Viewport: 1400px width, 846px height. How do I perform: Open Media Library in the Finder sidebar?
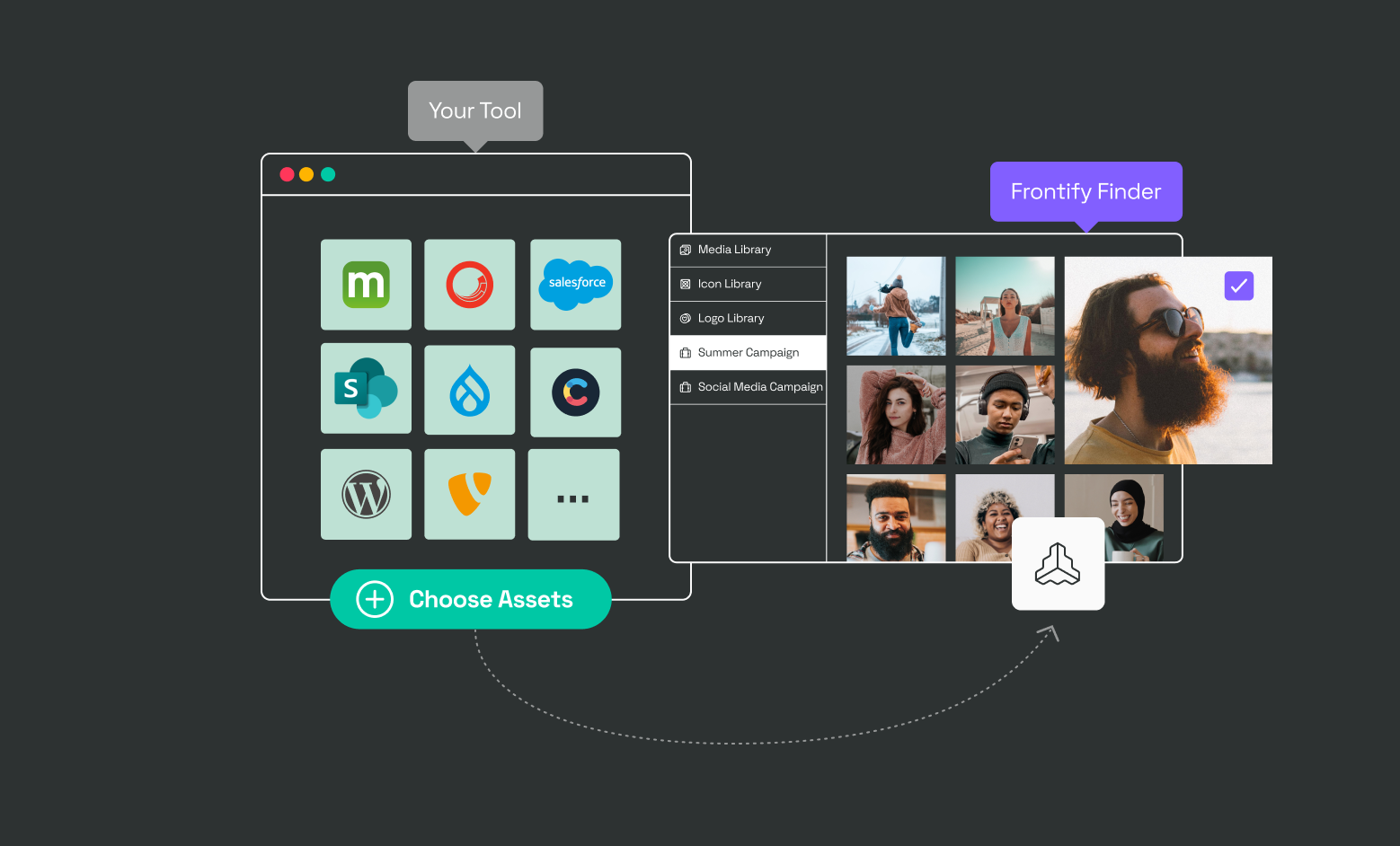coord(748,251)
